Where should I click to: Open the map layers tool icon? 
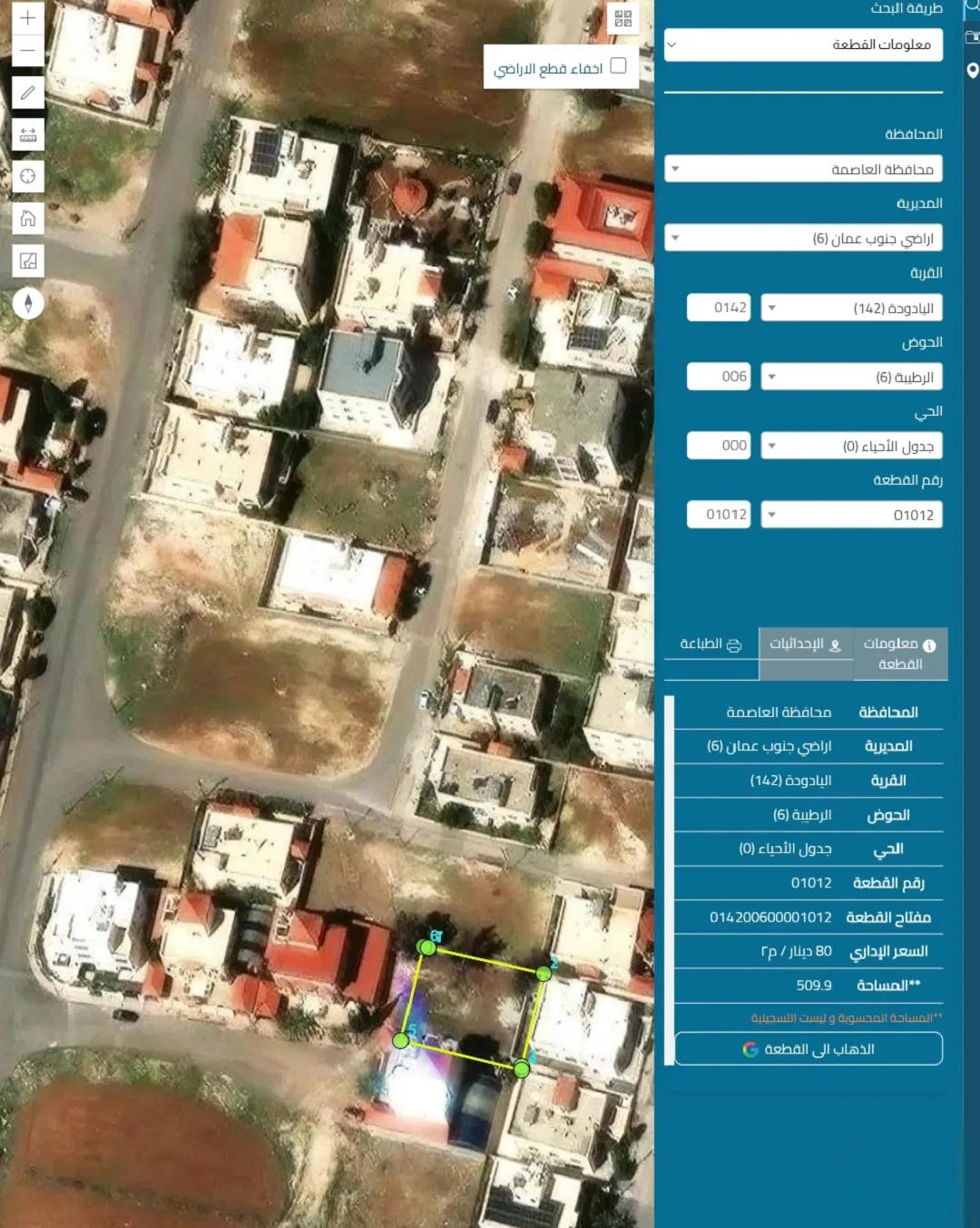pos(28,261)
